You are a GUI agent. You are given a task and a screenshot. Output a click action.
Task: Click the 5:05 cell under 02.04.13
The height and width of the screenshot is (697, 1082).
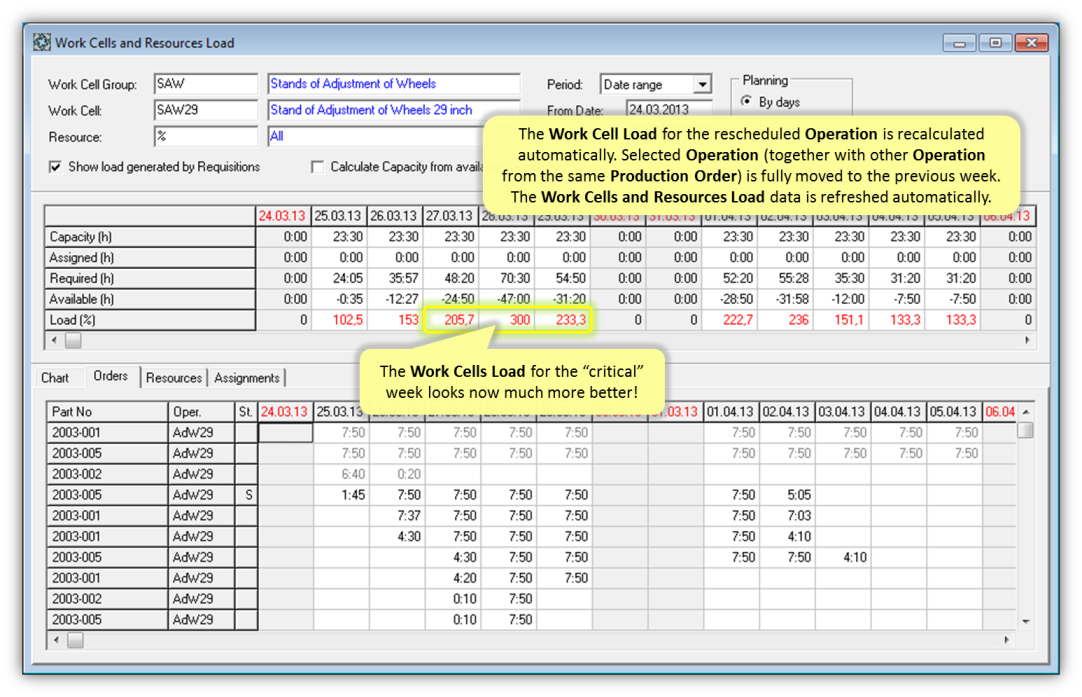(x=787, y=495)
